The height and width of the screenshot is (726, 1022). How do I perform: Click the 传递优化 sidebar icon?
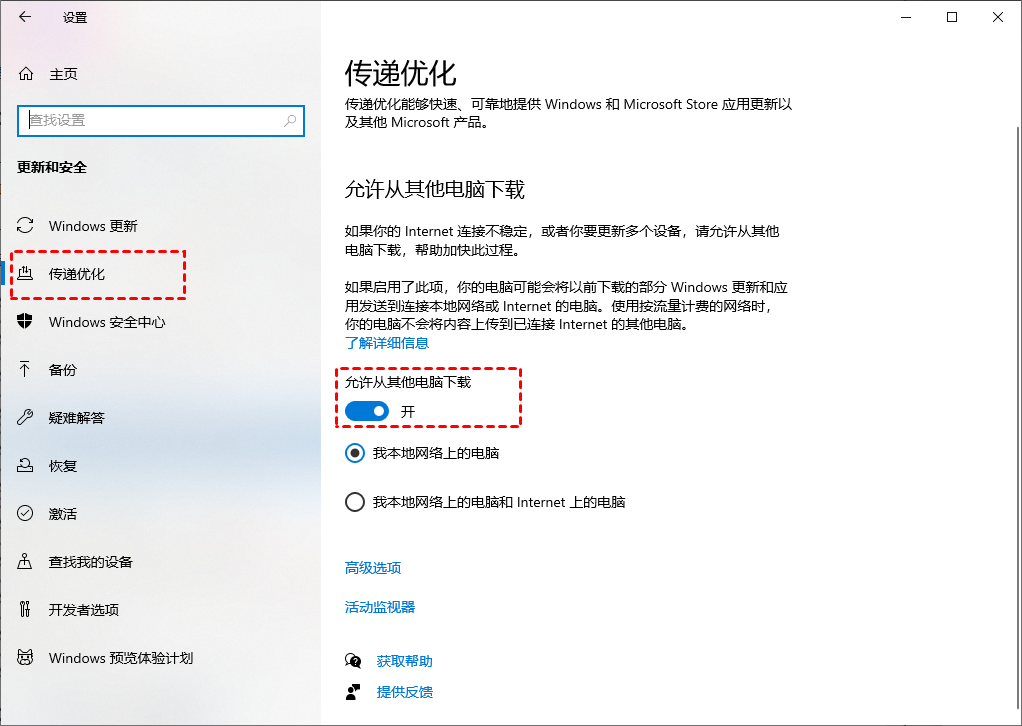(25, 273)
